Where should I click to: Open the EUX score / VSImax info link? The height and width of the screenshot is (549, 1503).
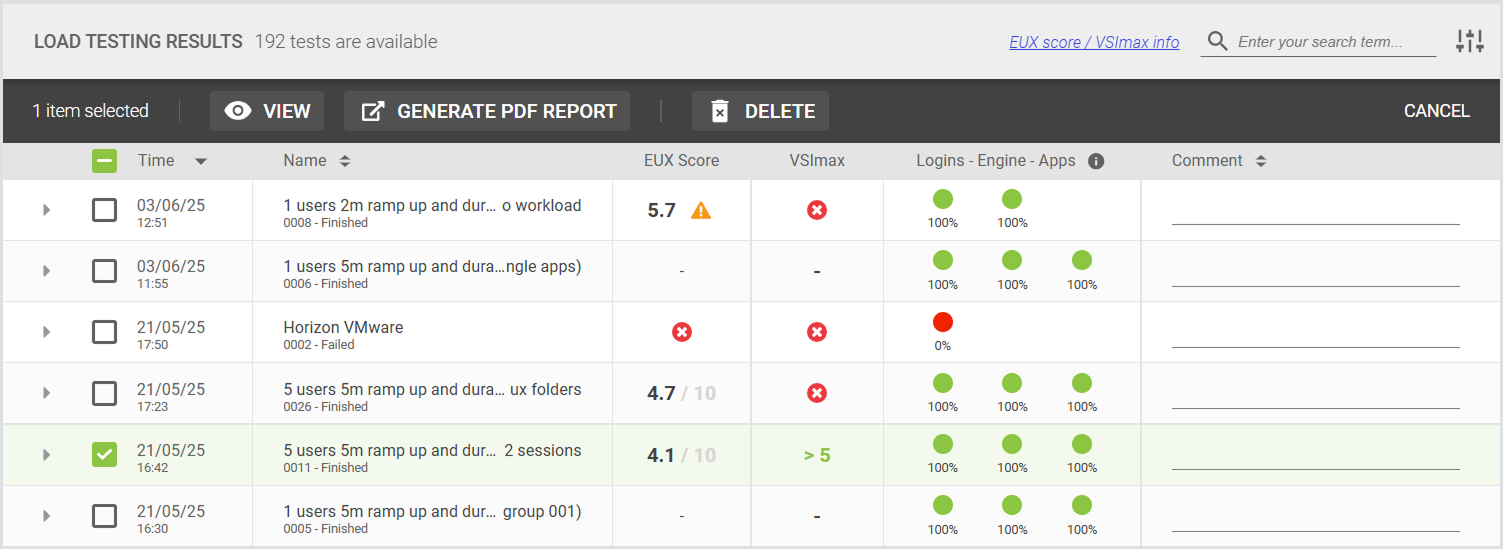(x=1094, y=42)
